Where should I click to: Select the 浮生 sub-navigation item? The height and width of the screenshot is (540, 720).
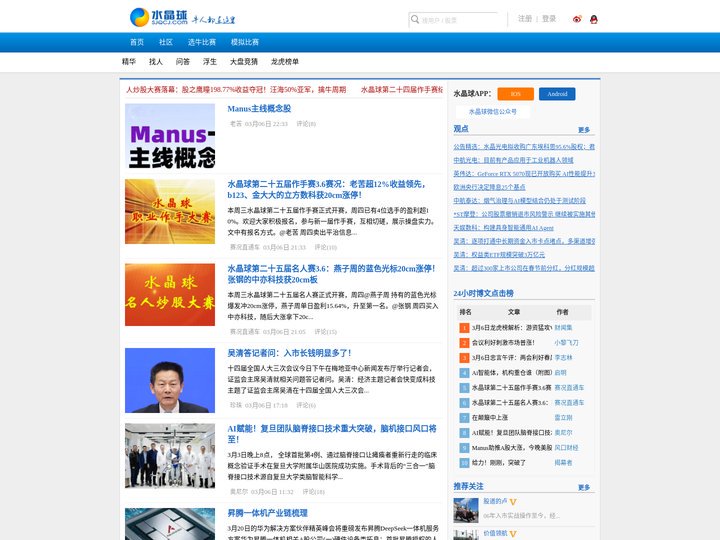(210, 62)
